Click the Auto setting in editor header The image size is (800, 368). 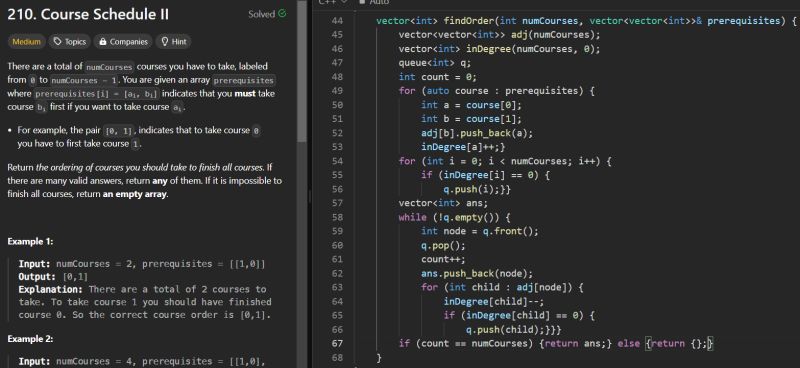pos(376,2)
